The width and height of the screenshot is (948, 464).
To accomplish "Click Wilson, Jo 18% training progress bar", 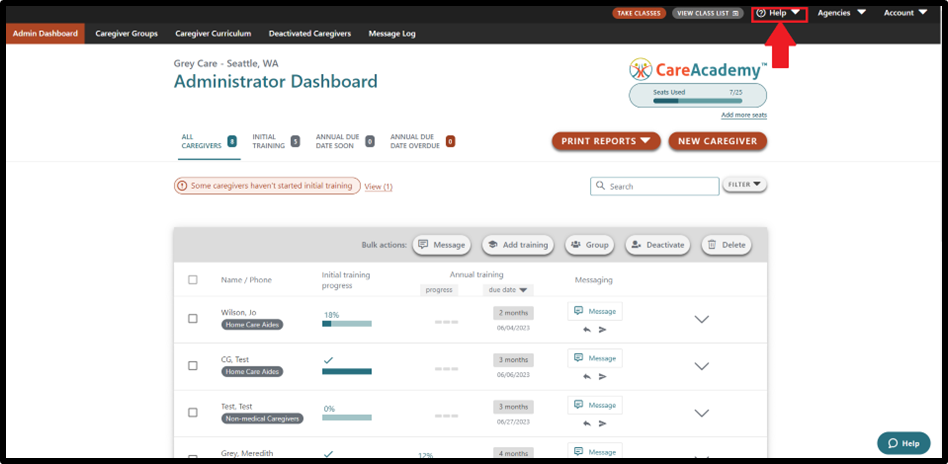I will tap(347, 324).
